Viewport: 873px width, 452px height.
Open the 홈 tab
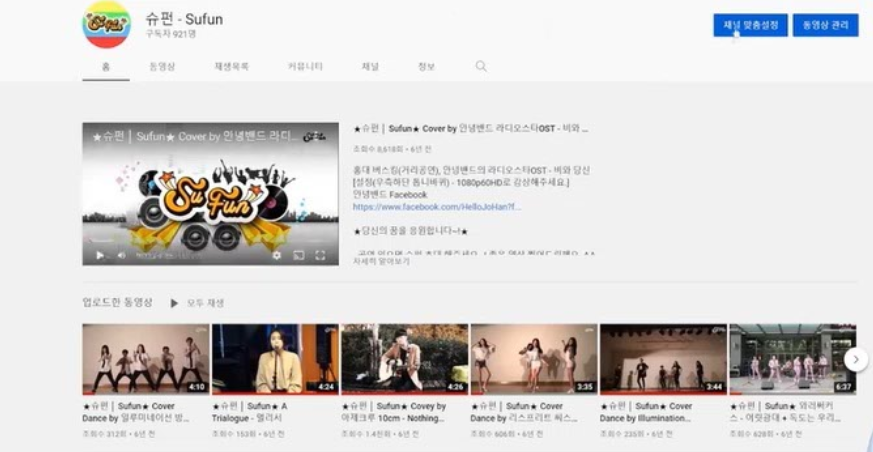[106, 67]
